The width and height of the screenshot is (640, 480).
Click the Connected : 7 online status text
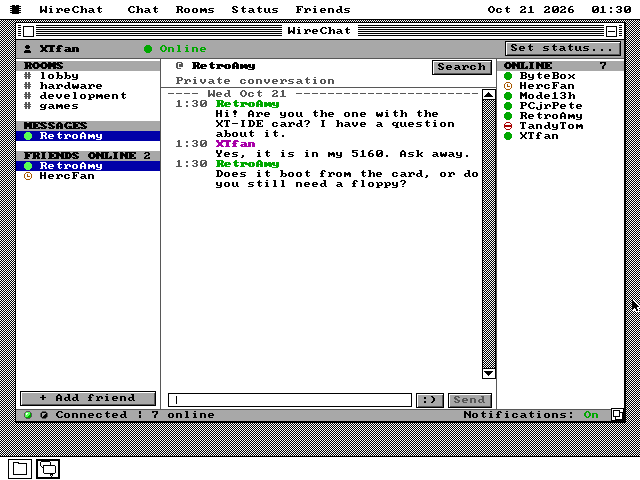pos(135,415)
